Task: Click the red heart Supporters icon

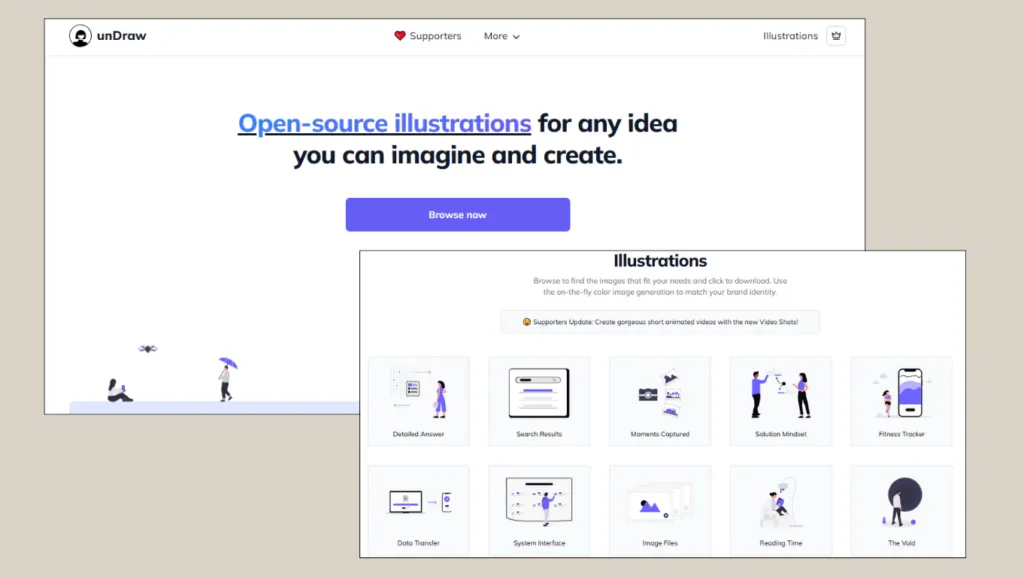Action: pos(400,36)
